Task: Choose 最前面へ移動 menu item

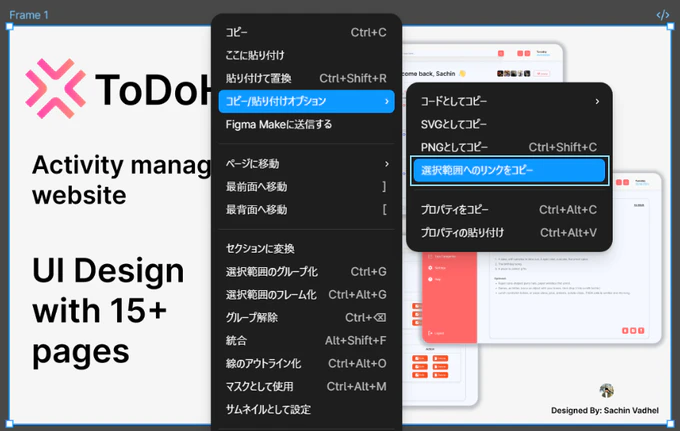Action: (x=306, y=187)
